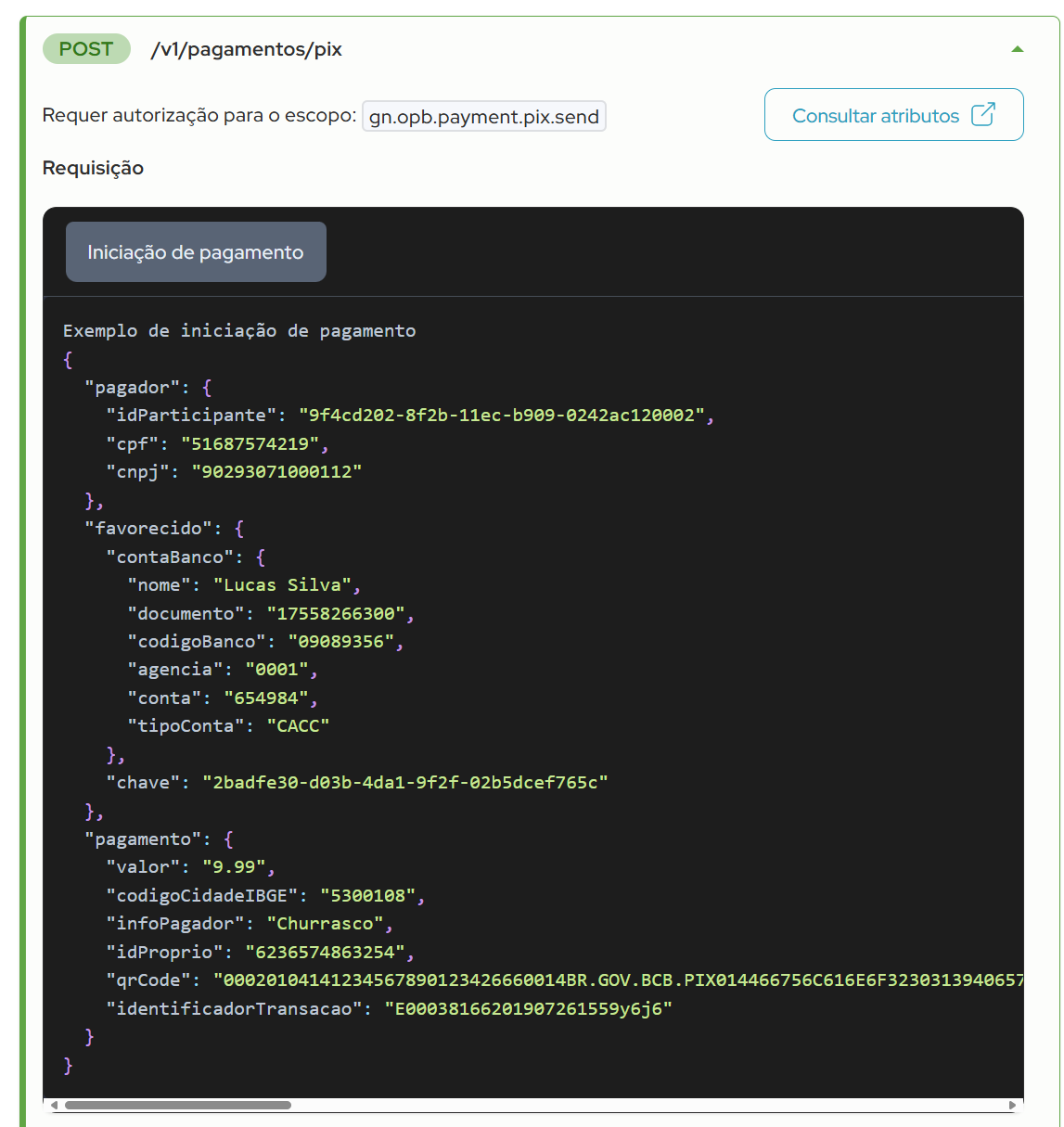1064x1127 pixels.
Task: Click the gn.opb.payment.pix.send scope code
Action: 484,116
